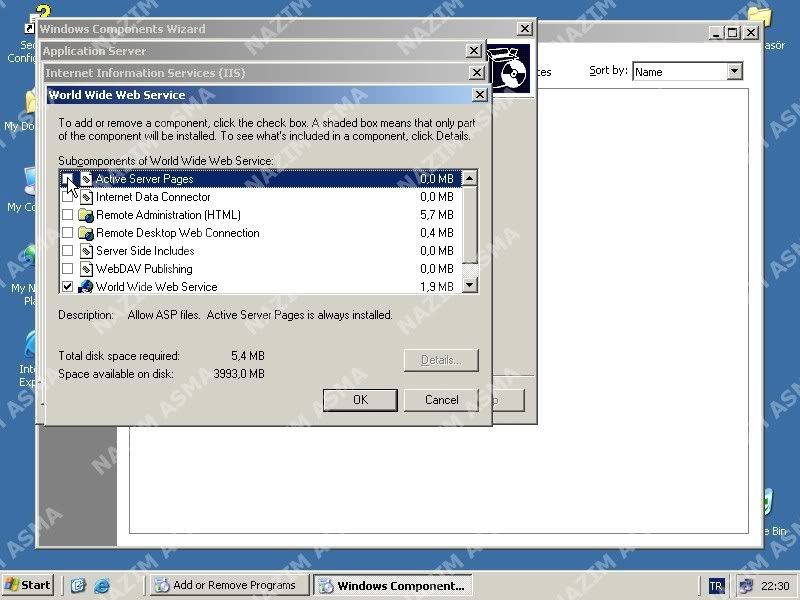The width and height of the screenshot is (800, 600).
Task: Enable the WebDAV Publishing checkbox
Action: click(67, 269)
